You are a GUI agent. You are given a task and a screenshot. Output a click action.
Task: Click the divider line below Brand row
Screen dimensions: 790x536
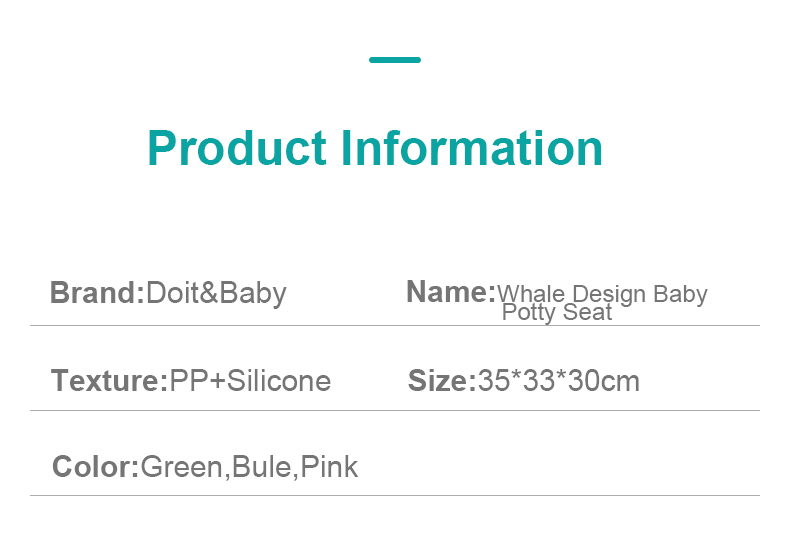pyautogui.click(x=394, y=325)
